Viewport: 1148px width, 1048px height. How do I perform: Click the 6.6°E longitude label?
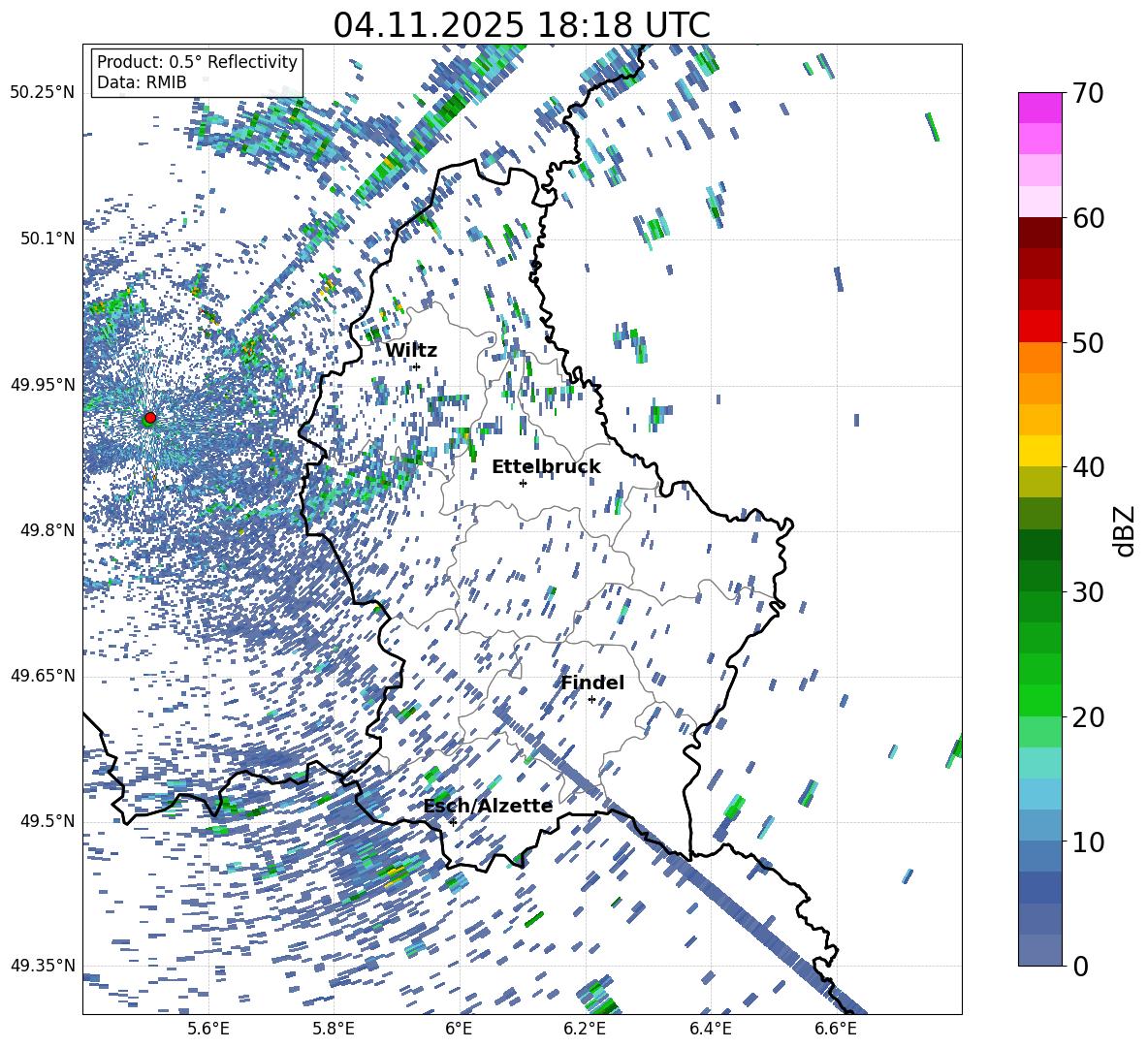click(x=836, y=1029)
